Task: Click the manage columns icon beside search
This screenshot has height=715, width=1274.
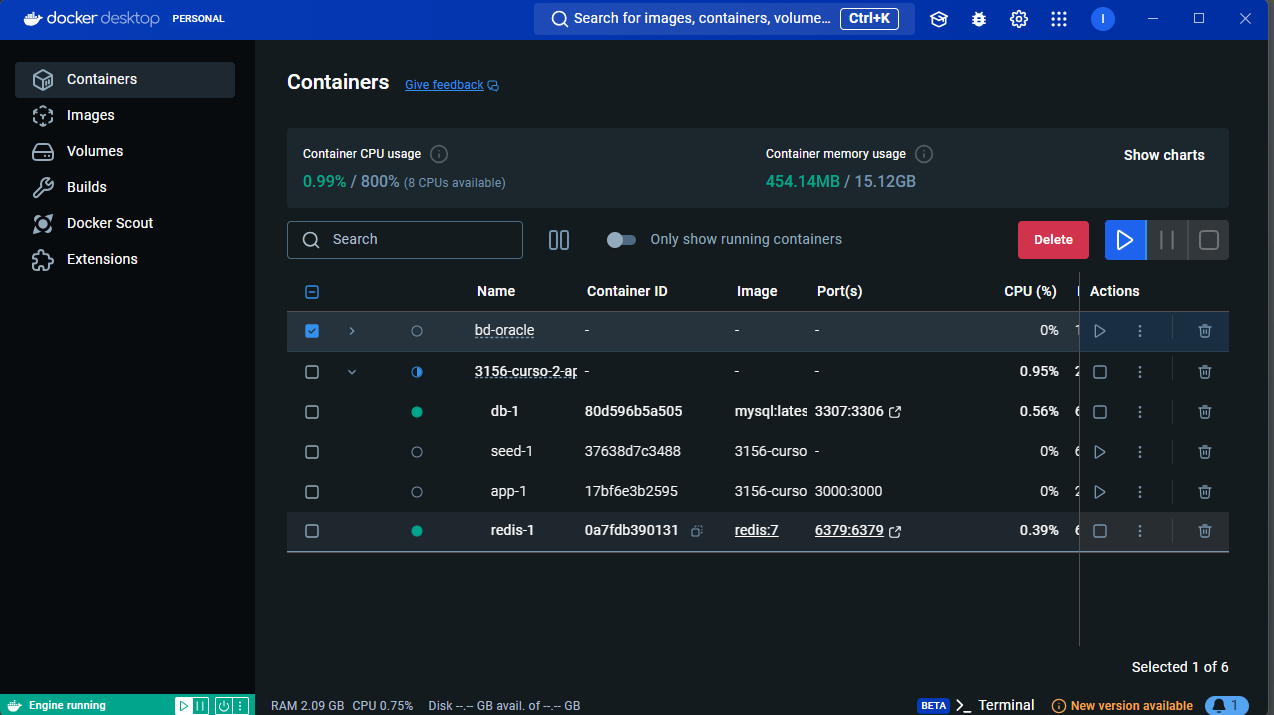Action: point(559,240)
